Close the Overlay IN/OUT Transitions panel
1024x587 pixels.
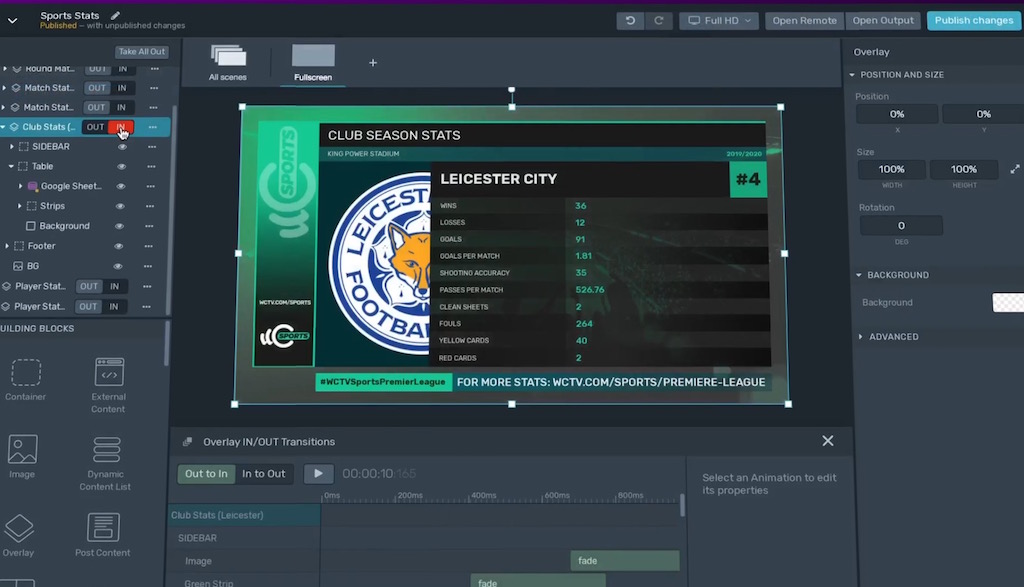[827, 441]
